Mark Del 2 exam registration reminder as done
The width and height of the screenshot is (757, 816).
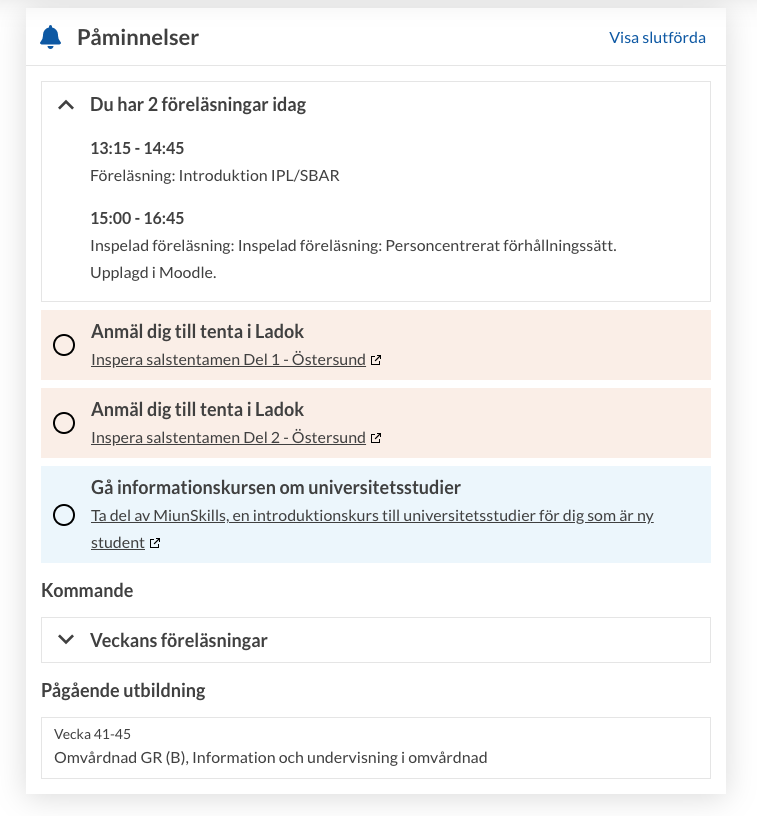pos(64,423)
